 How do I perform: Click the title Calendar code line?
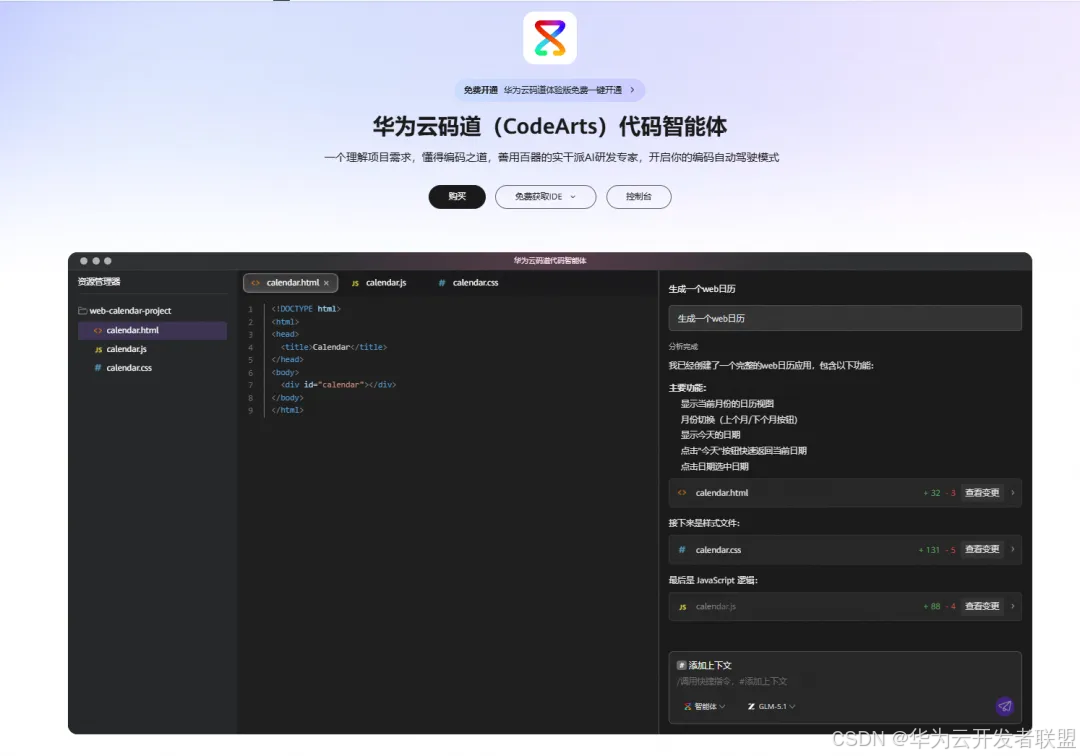tap(334, 347)
